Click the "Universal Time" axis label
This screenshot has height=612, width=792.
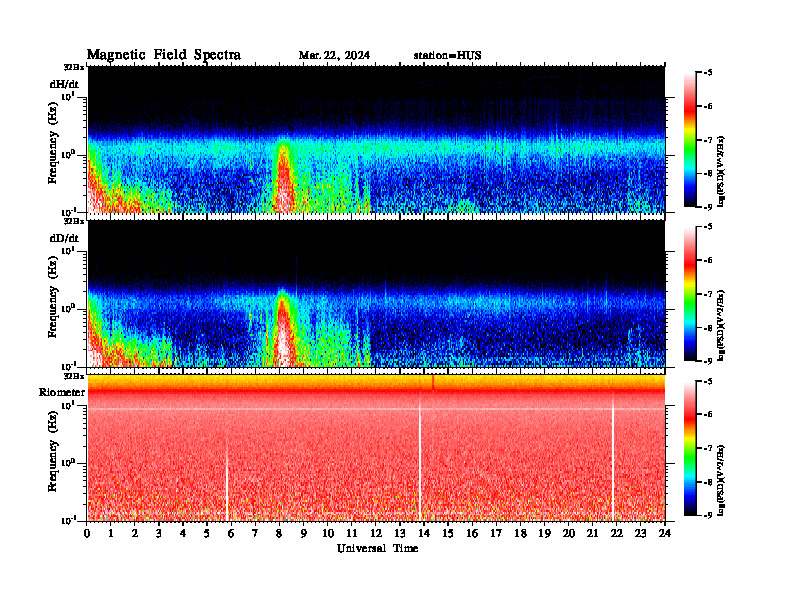point(377,548)
